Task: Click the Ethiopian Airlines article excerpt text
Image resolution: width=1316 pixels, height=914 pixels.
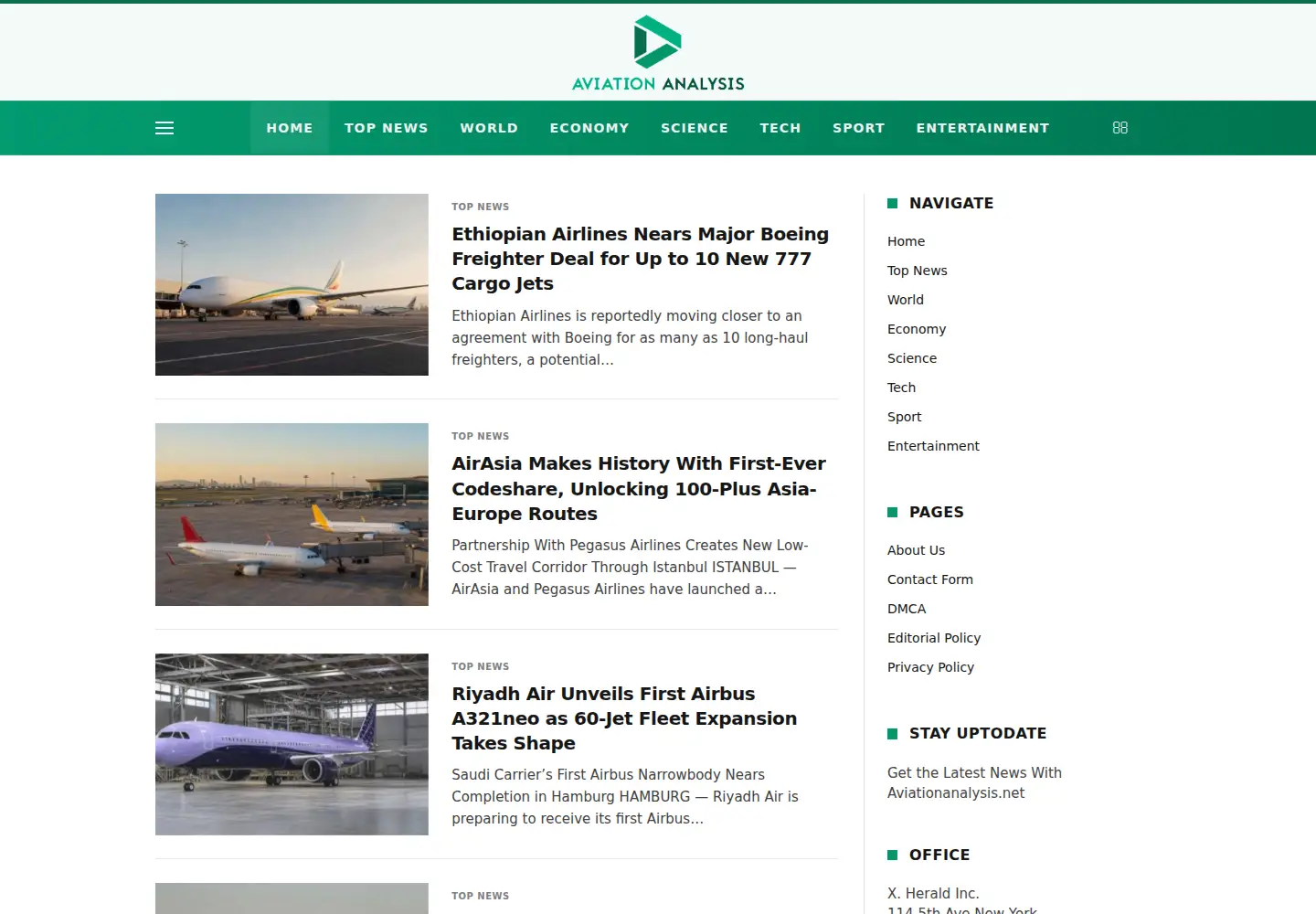Action: pos(630,337)
